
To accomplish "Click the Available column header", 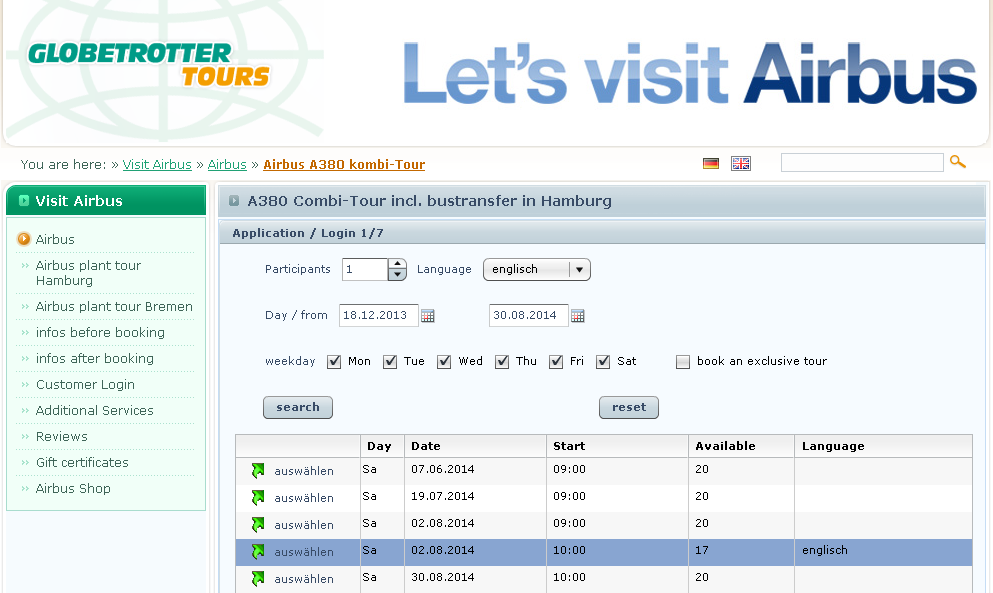I will 742,446.
